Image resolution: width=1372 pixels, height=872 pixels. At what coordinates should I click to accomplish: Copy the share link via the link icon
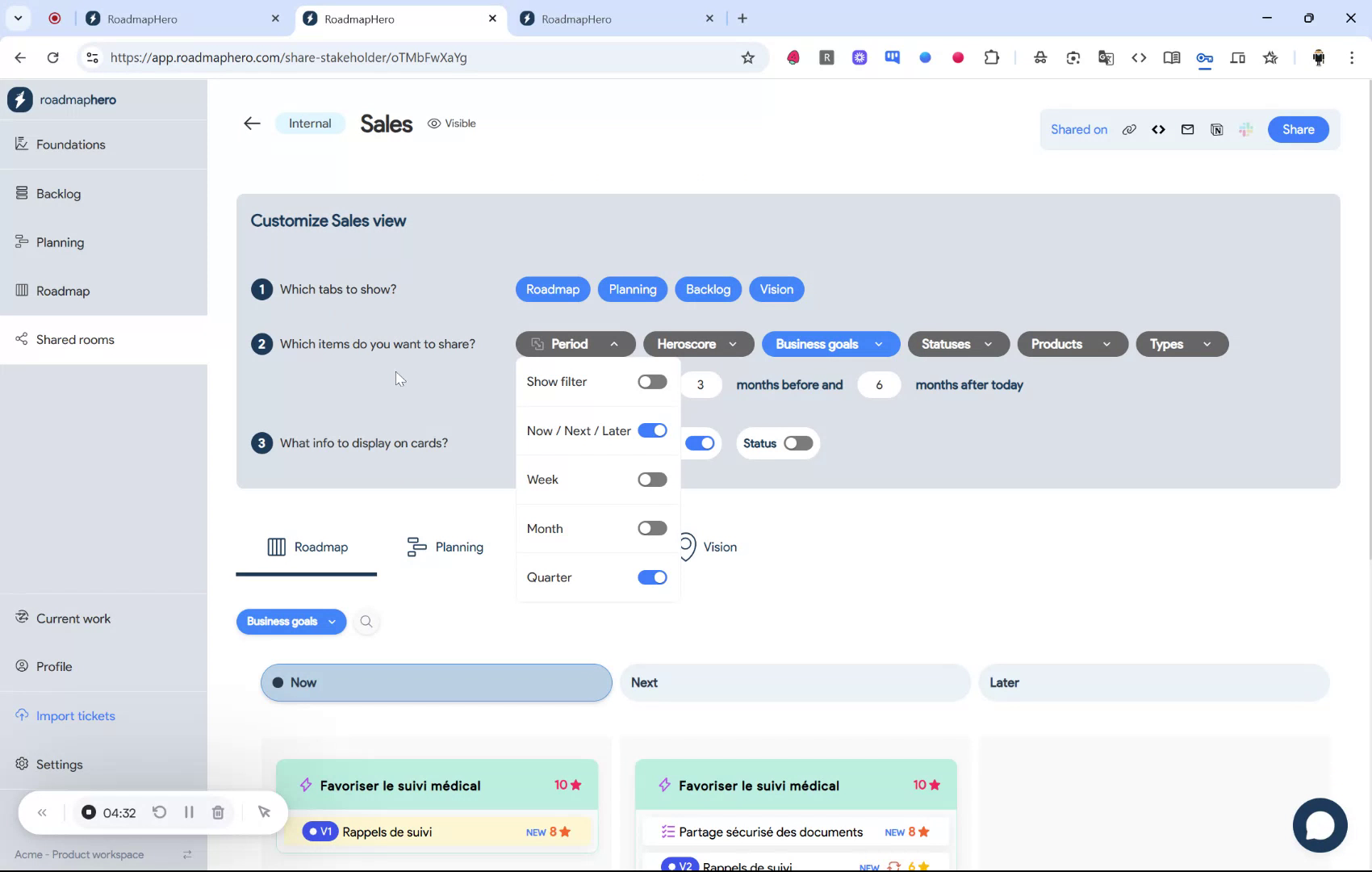pos(1129,129)
